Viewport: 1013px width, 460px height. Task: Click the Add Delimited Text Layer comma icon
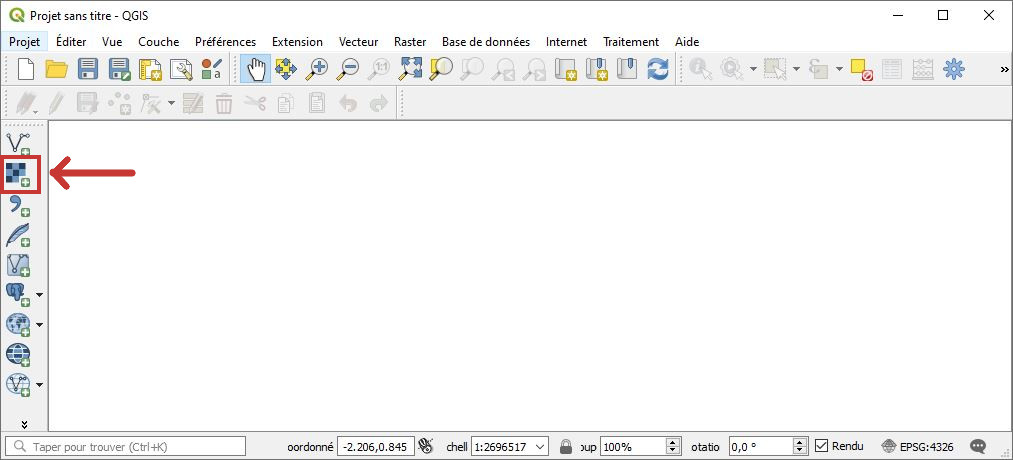(19, 205)
